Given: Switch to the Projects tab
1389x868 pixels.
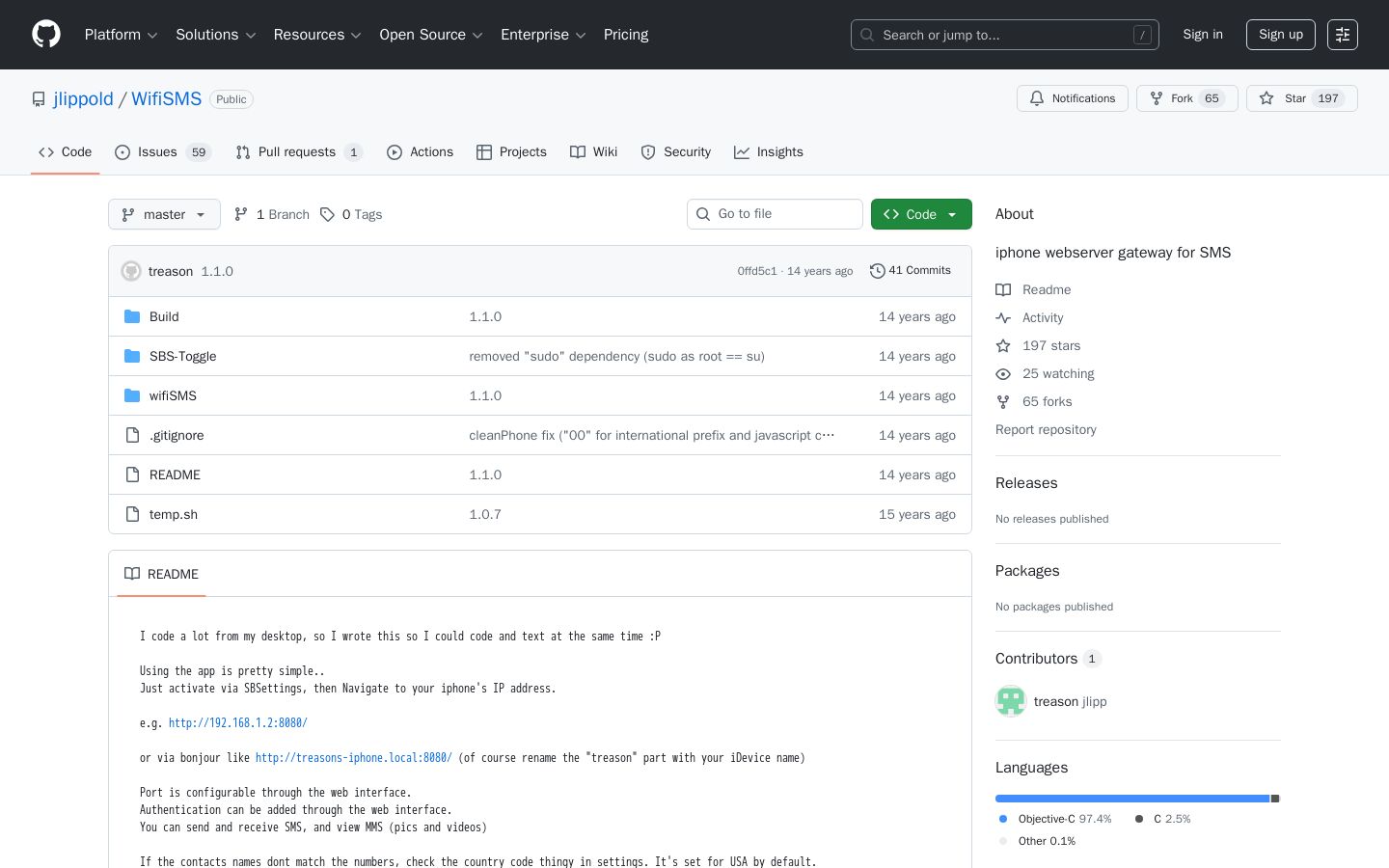Looking at the screenshot, I should click(511, 152).
